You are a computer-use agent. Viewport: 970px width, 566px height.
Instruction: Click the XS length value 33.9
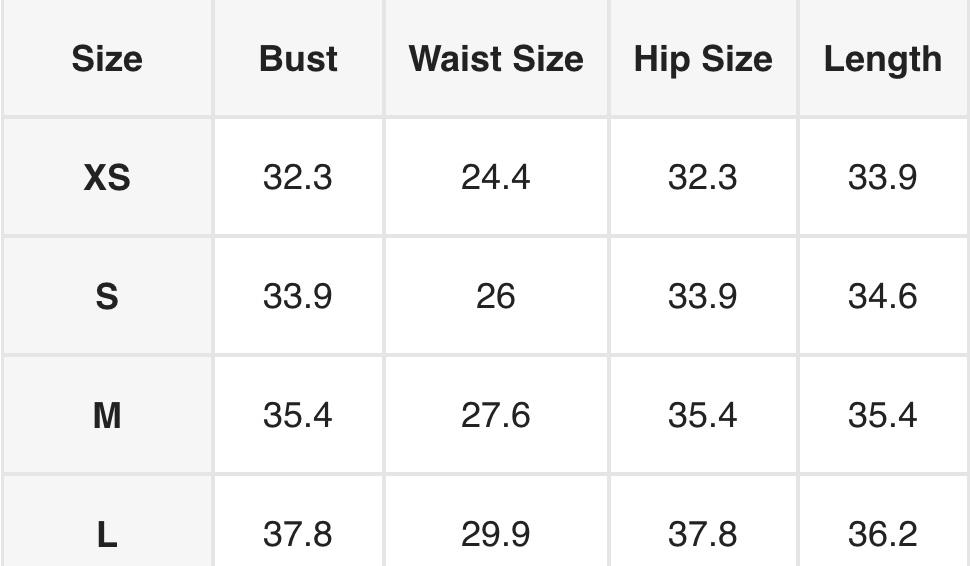[x=882, y=178]
